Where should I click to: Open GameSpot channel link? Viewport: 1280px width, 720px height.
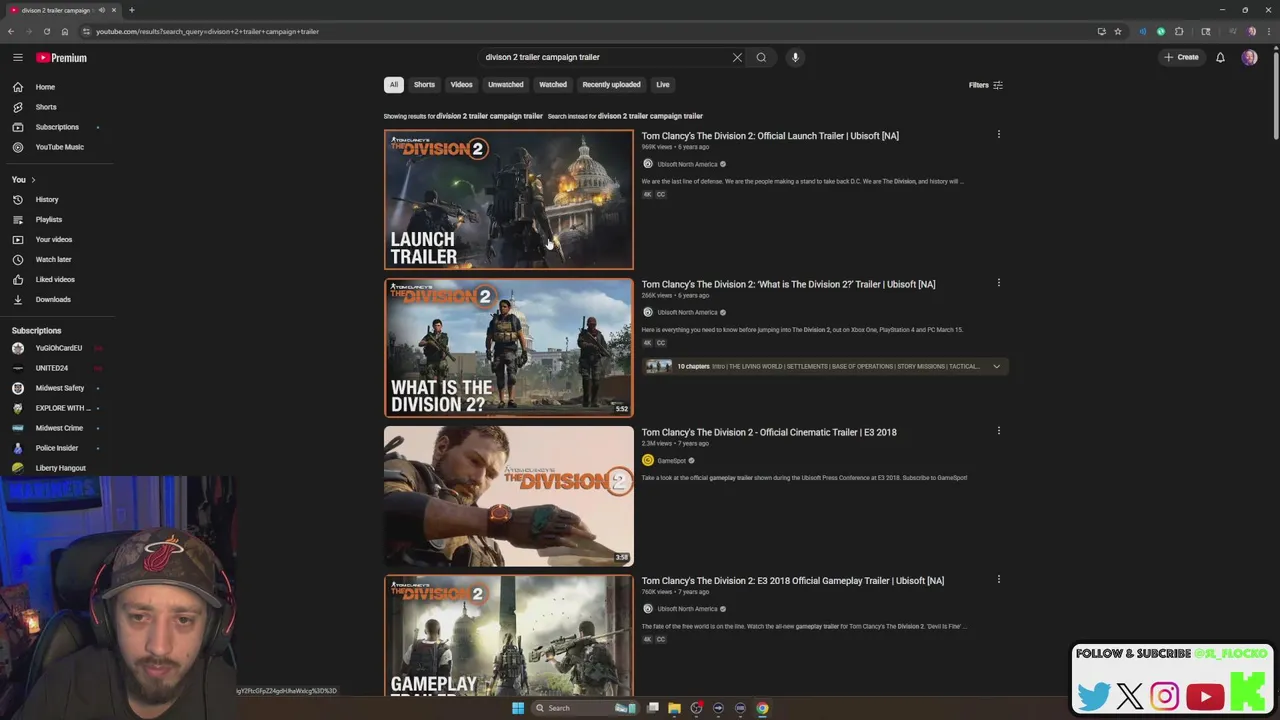pyautogui.click(x=671, y=461)
